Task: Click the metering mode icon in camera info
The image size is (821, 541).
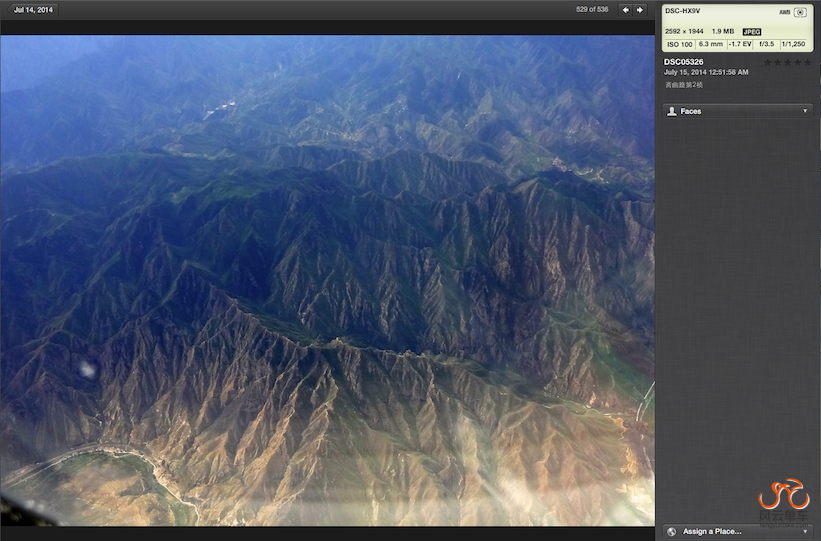Action: 800,12
